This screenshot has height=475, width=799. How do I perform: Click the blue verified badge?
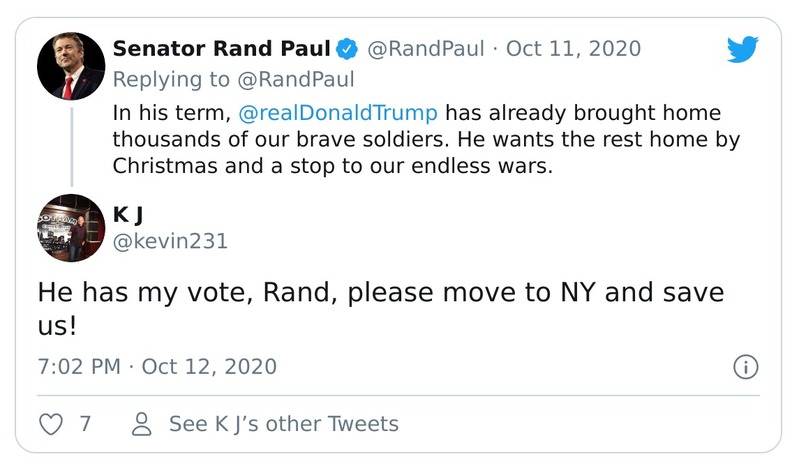347,49
